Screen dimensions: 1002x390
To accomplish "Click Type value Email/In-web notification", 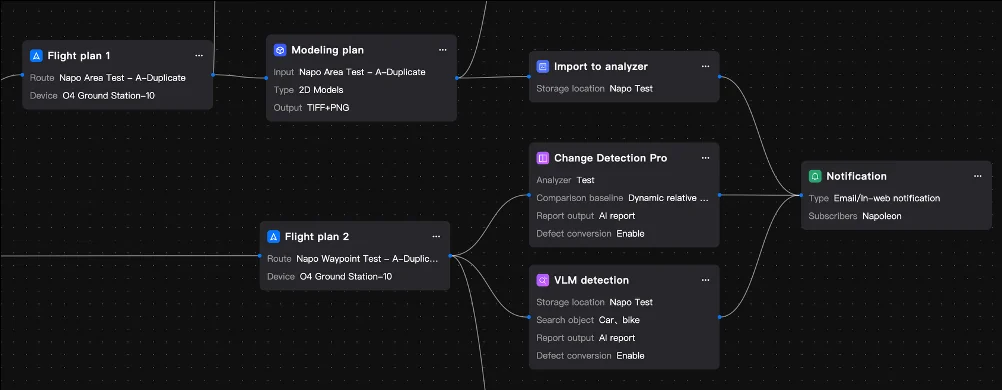I will 887,198.
